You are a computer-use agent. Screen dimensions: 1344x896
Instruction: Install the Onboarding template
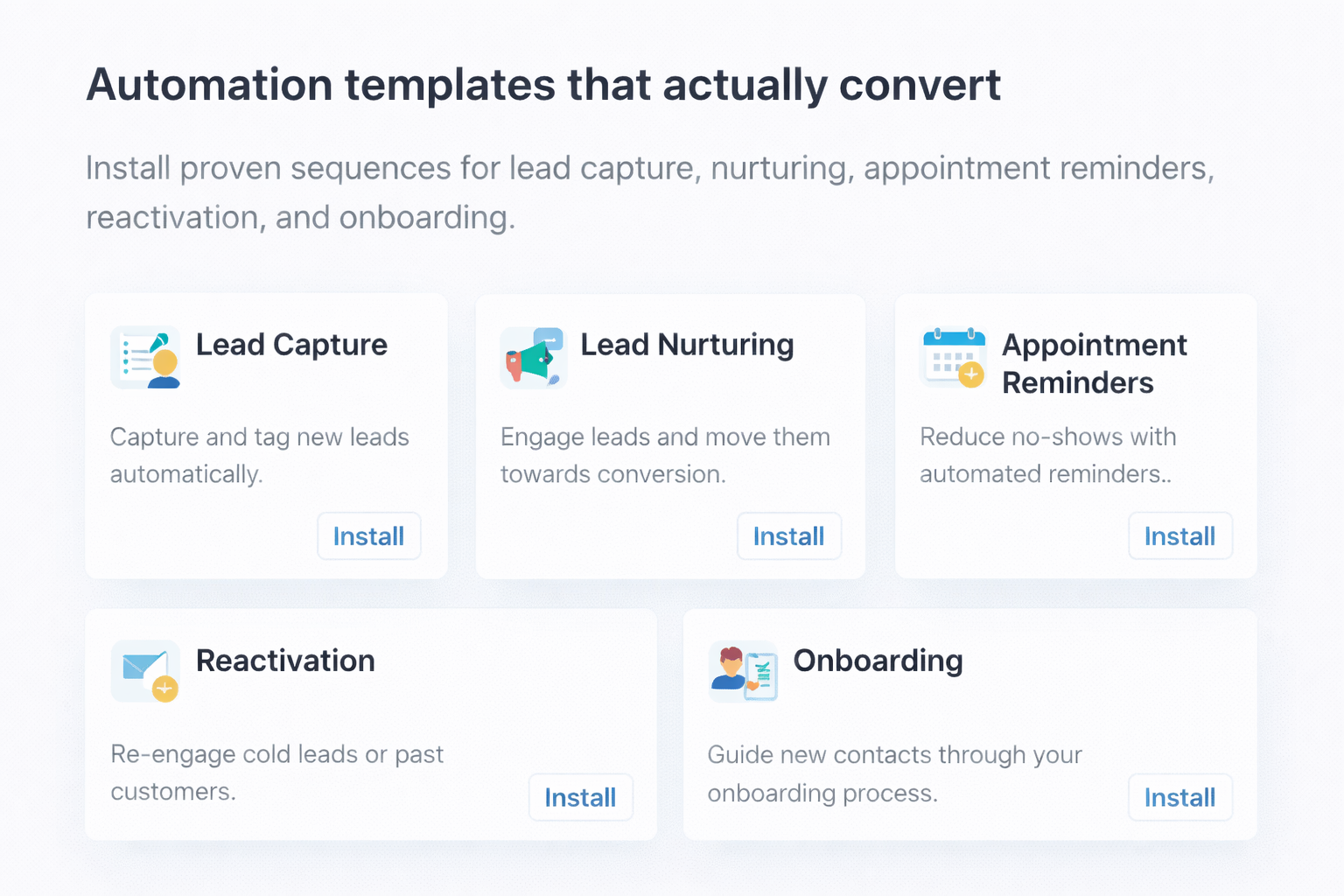pos(1179,797)
